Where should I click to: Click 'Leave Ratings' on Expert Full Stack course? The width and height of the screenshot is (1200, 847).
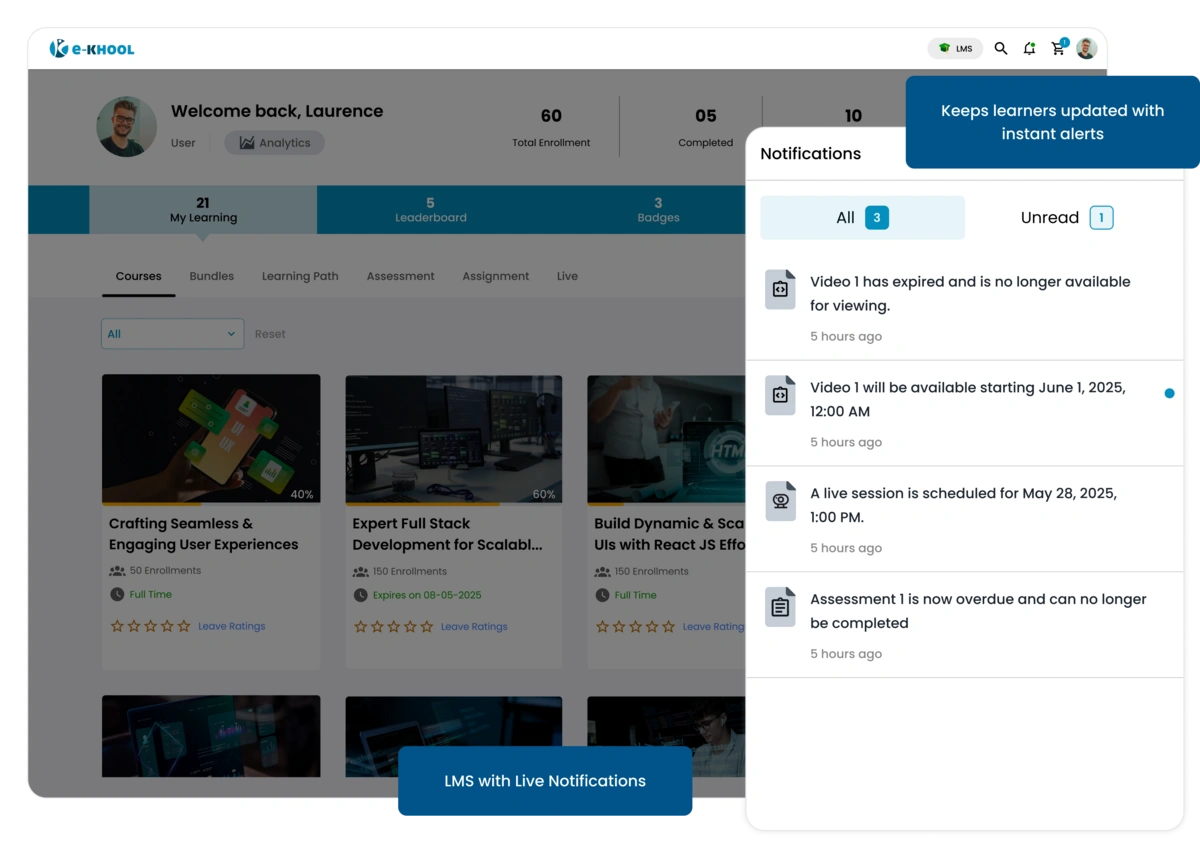click(x=474, y=627)
